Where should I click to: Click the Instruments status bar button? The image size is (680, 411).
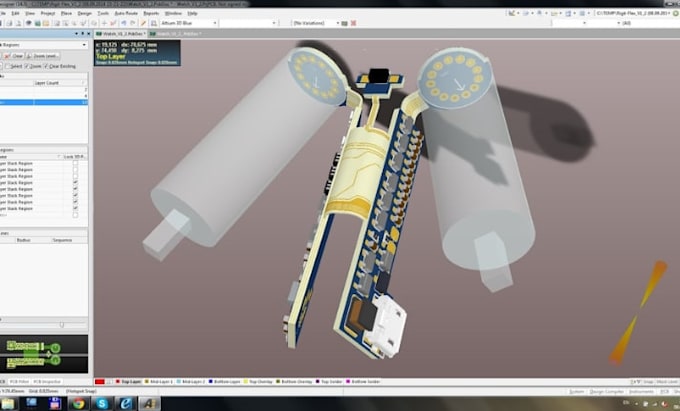pyautogui.click(x=641, y=391)
